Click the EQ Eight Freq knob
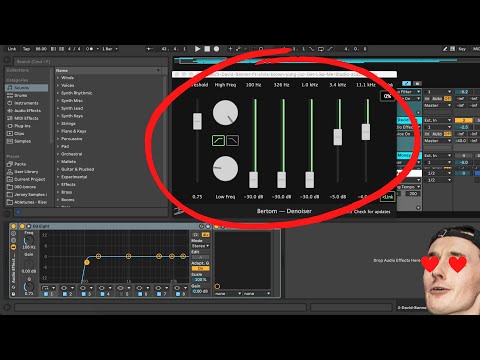The width and height of the screenshot is (480, 360). pos(29,240)
